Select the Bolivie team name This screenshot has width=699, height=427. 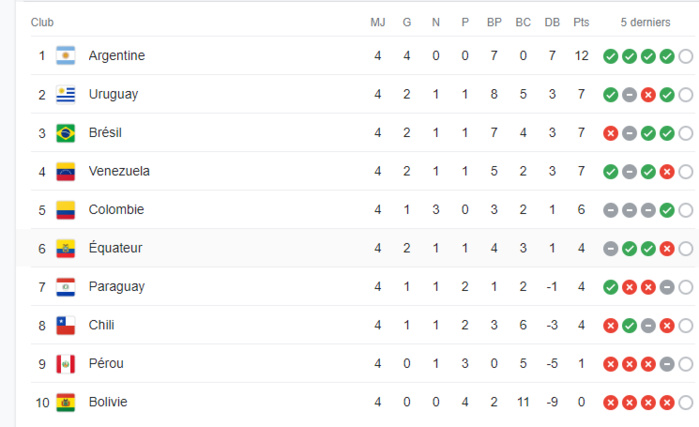[x=108, y=402]
